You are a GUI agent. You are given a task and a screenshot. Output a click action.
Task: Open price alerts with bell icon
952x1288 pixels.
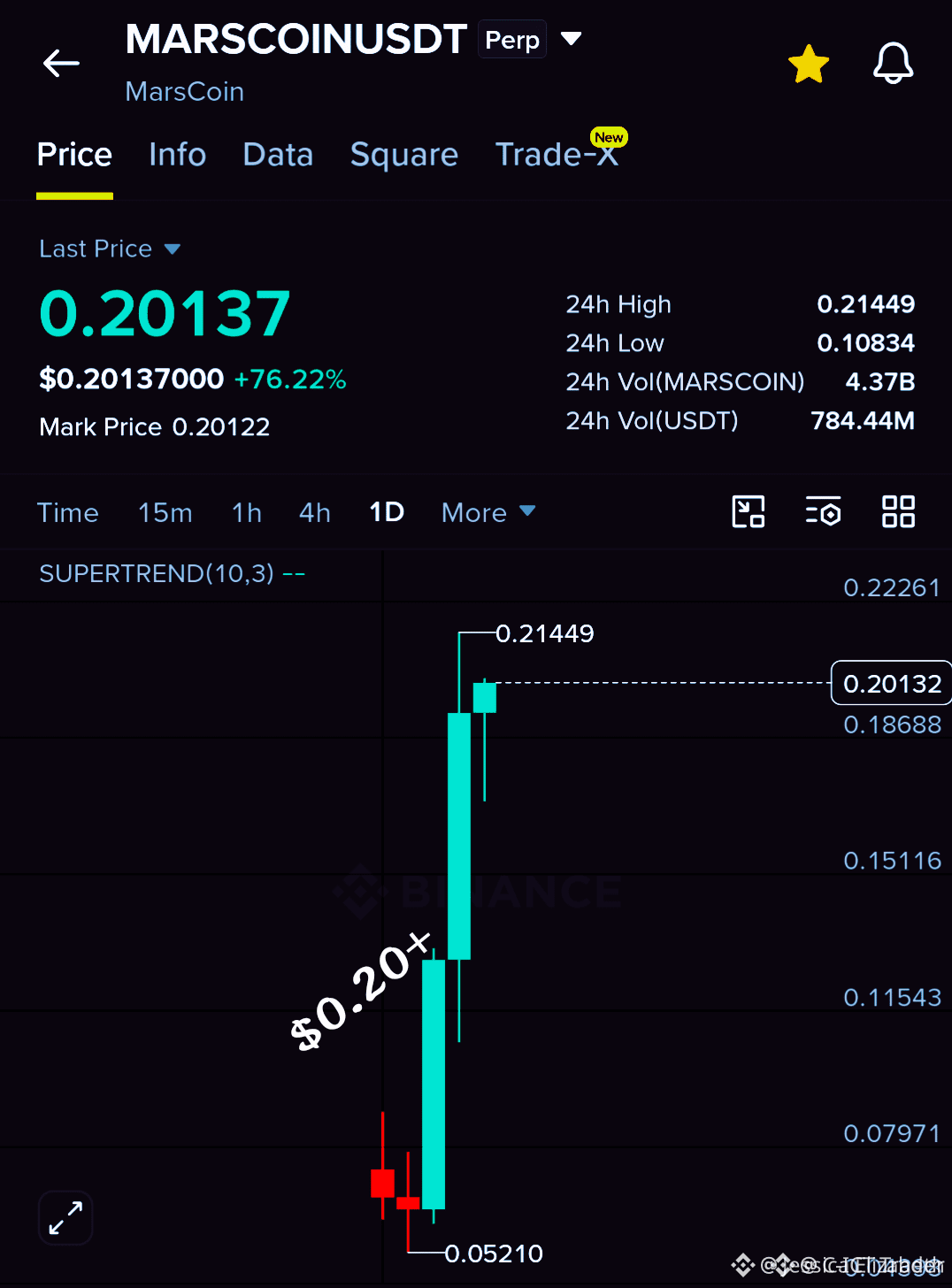click(x=893, y=64)
